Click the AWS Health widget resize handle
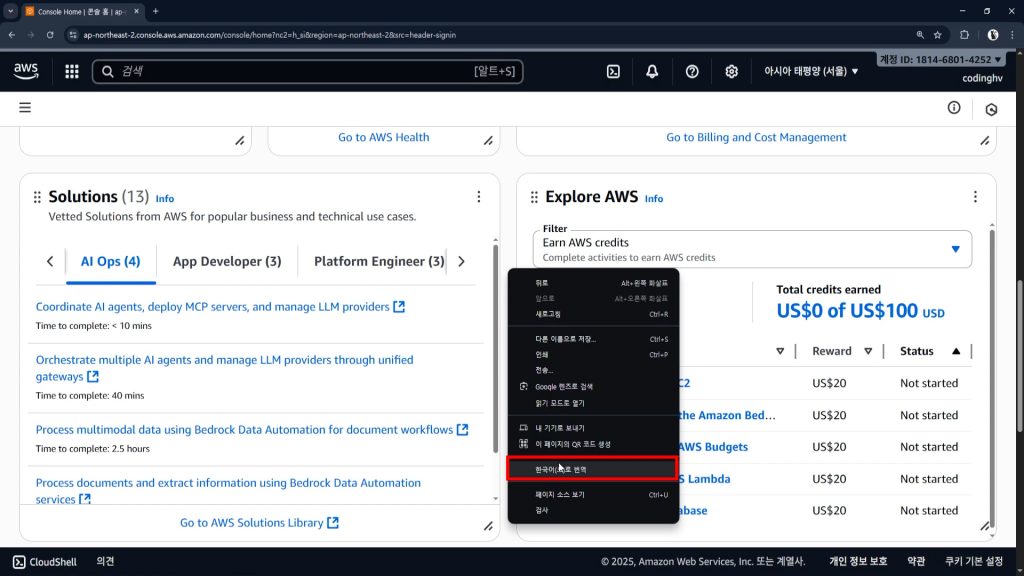This screenshot has height=576, width=1024. coord(488,140)
